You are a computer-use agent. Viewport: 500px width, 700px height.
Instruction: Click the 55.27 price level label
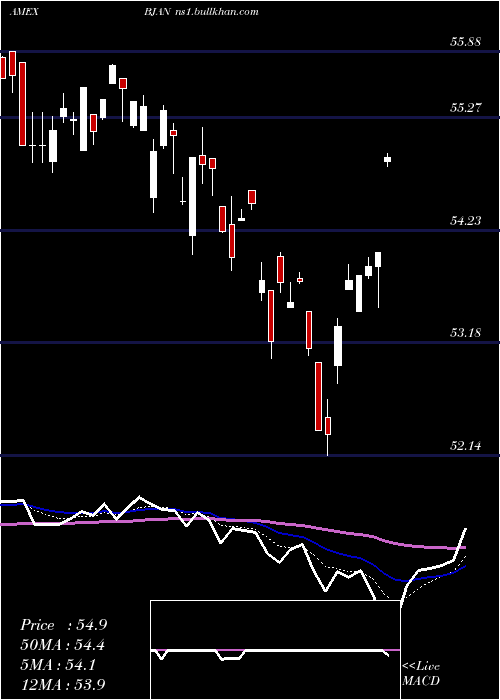coord(466,108)
